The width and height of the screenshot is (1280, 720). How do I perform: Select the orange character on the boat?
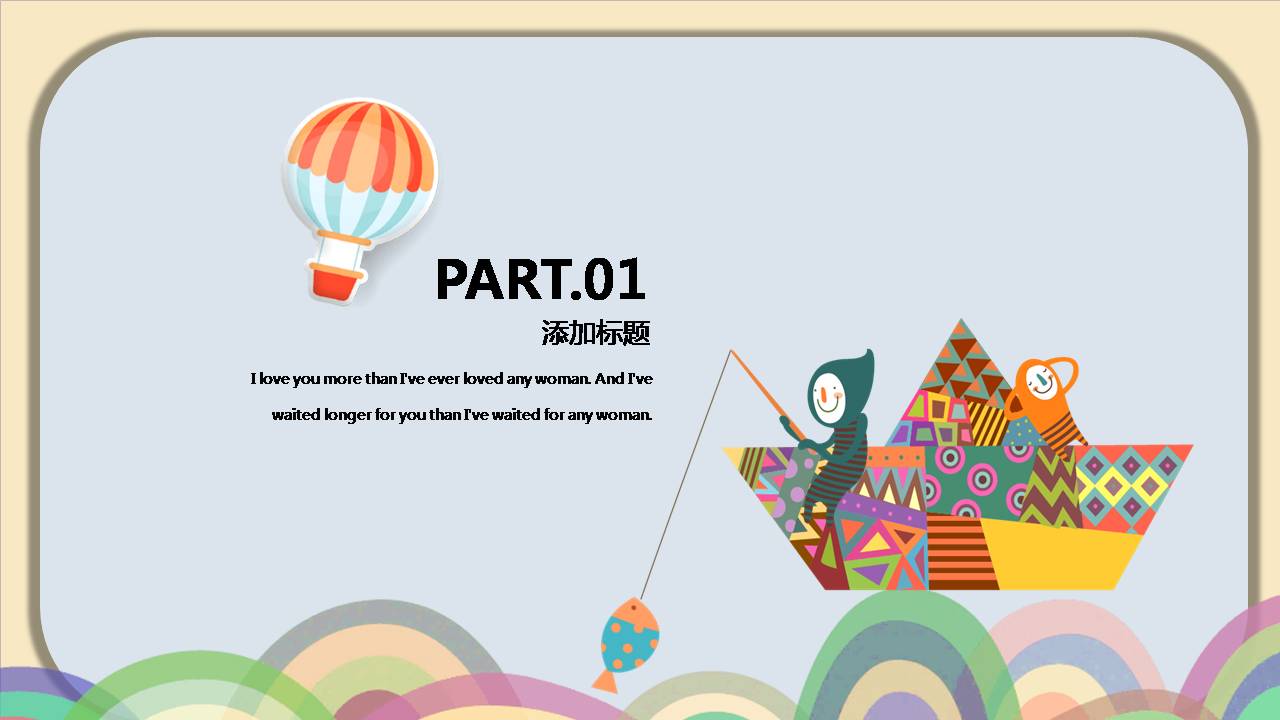click(1045, 400)
